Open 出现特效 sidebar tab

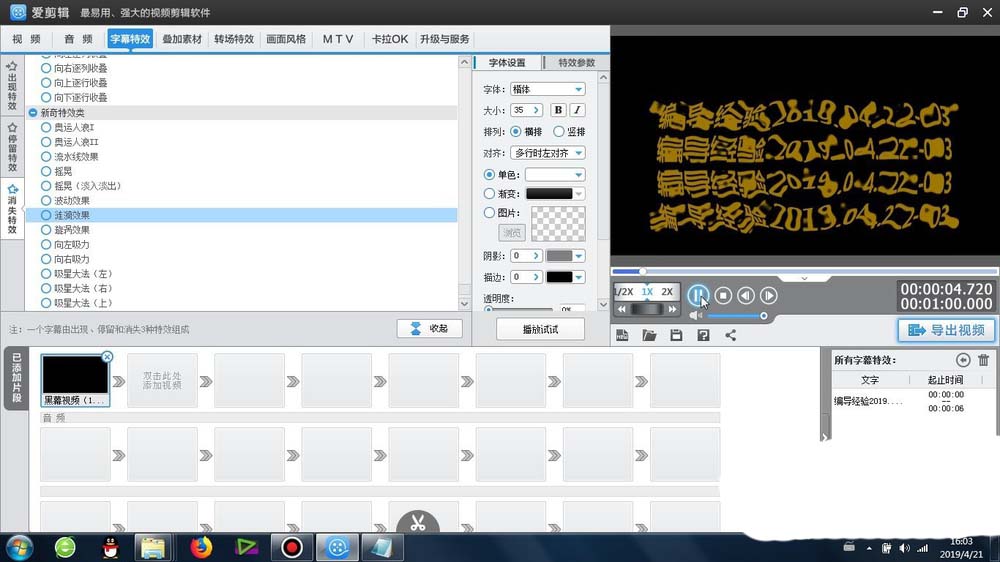pyautogui.click(x=12, y=86)
